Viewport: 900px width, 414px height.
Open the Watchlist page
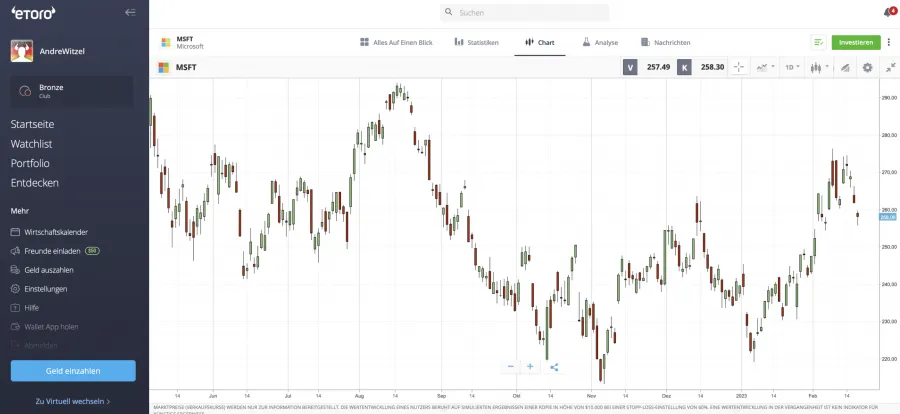[x=32, y=144]
